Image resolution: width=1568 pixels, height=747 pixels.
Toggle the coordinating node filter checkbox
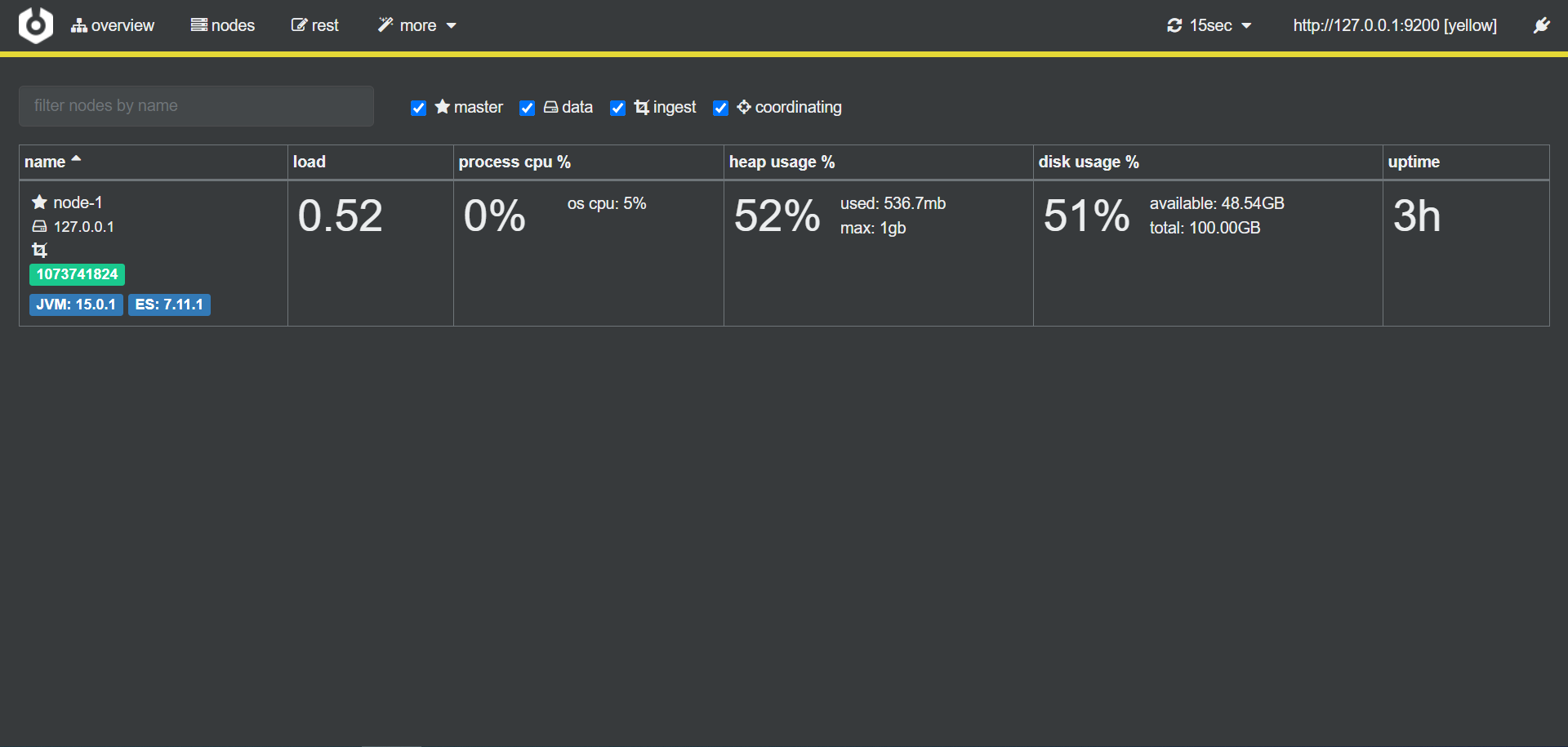(x=720, y=108)
